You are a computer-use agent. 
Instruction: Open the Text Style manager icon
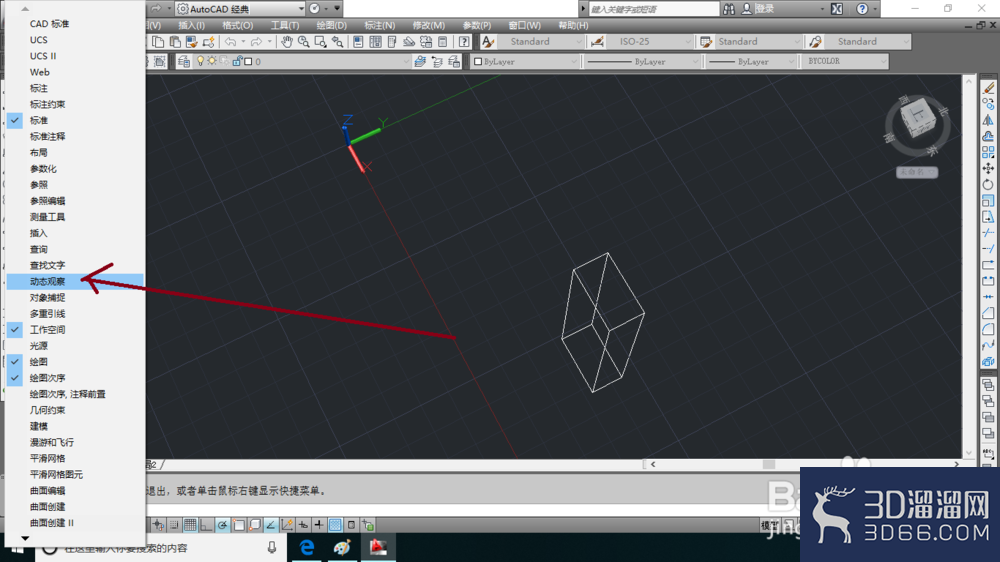click(488, 42)
